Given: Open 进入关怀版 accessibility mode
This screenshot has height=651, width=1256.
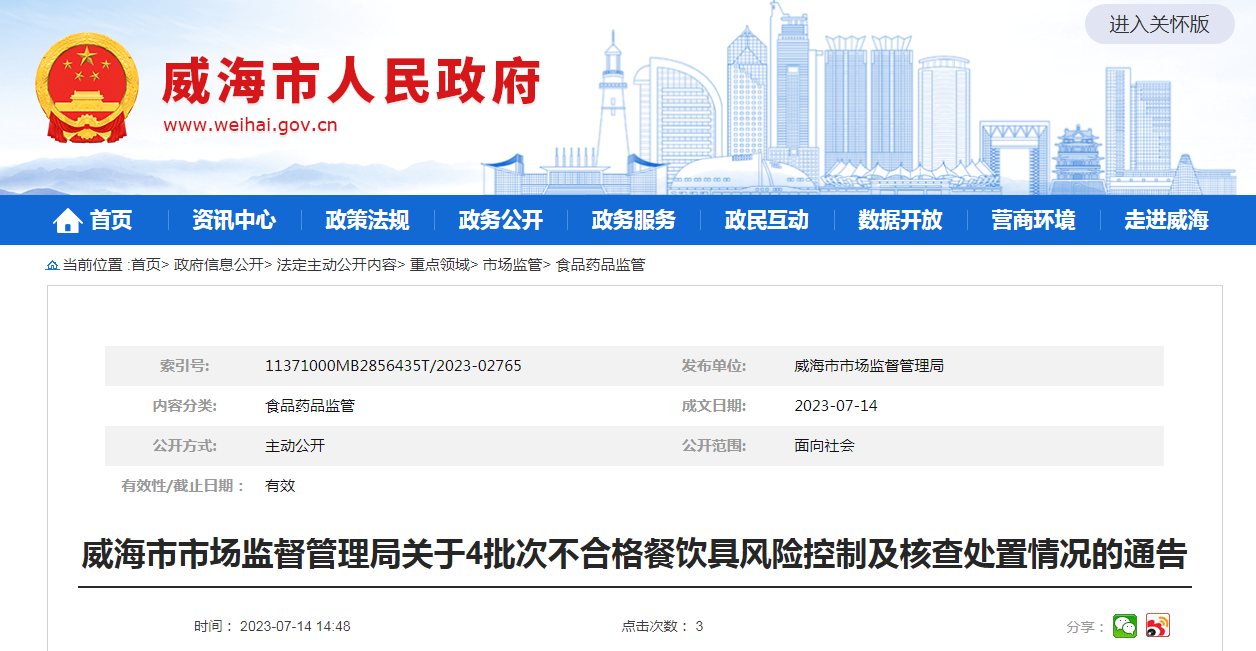Looking at the screenshot, I should tap(1159, 24).
